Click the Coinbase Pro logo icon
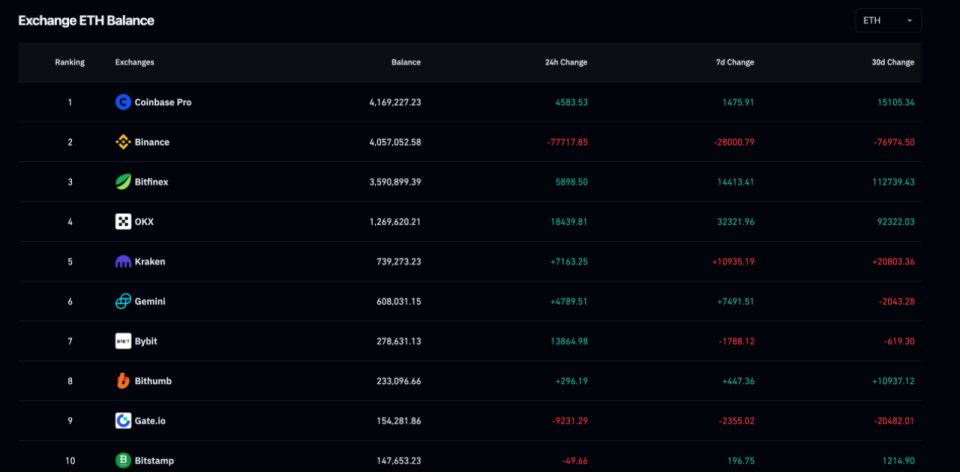Image resolution: width=960 pixels, height=472 pixels. (123, 102)
